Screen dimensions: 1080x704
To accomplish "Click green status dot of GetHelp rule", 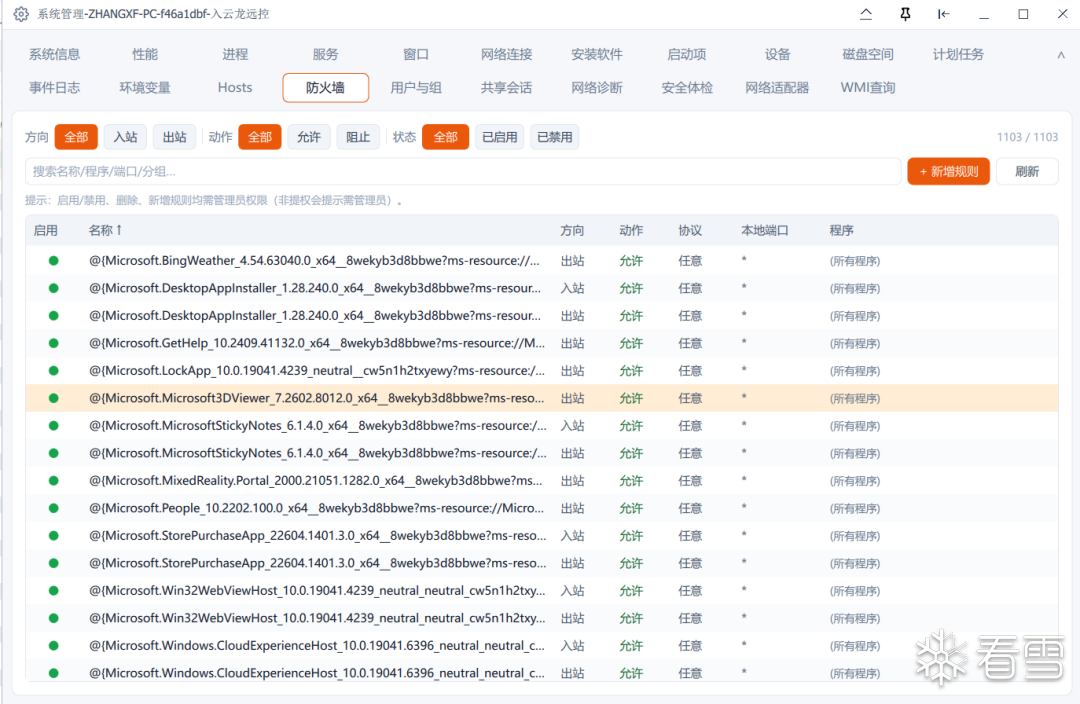I will (x=53, y=343).
